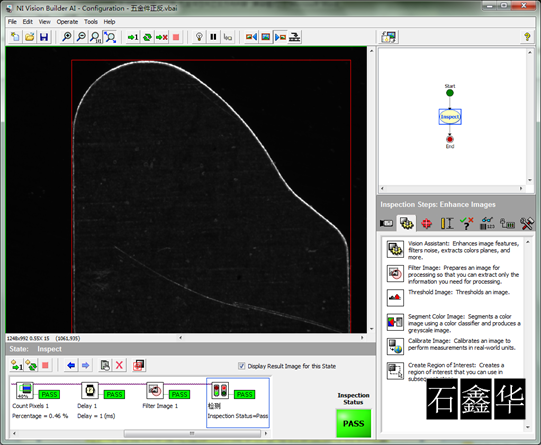This screenshot has height=445, width=541.
Task: Click the Zoom In magnifier icon
Action: click(67, 37)
